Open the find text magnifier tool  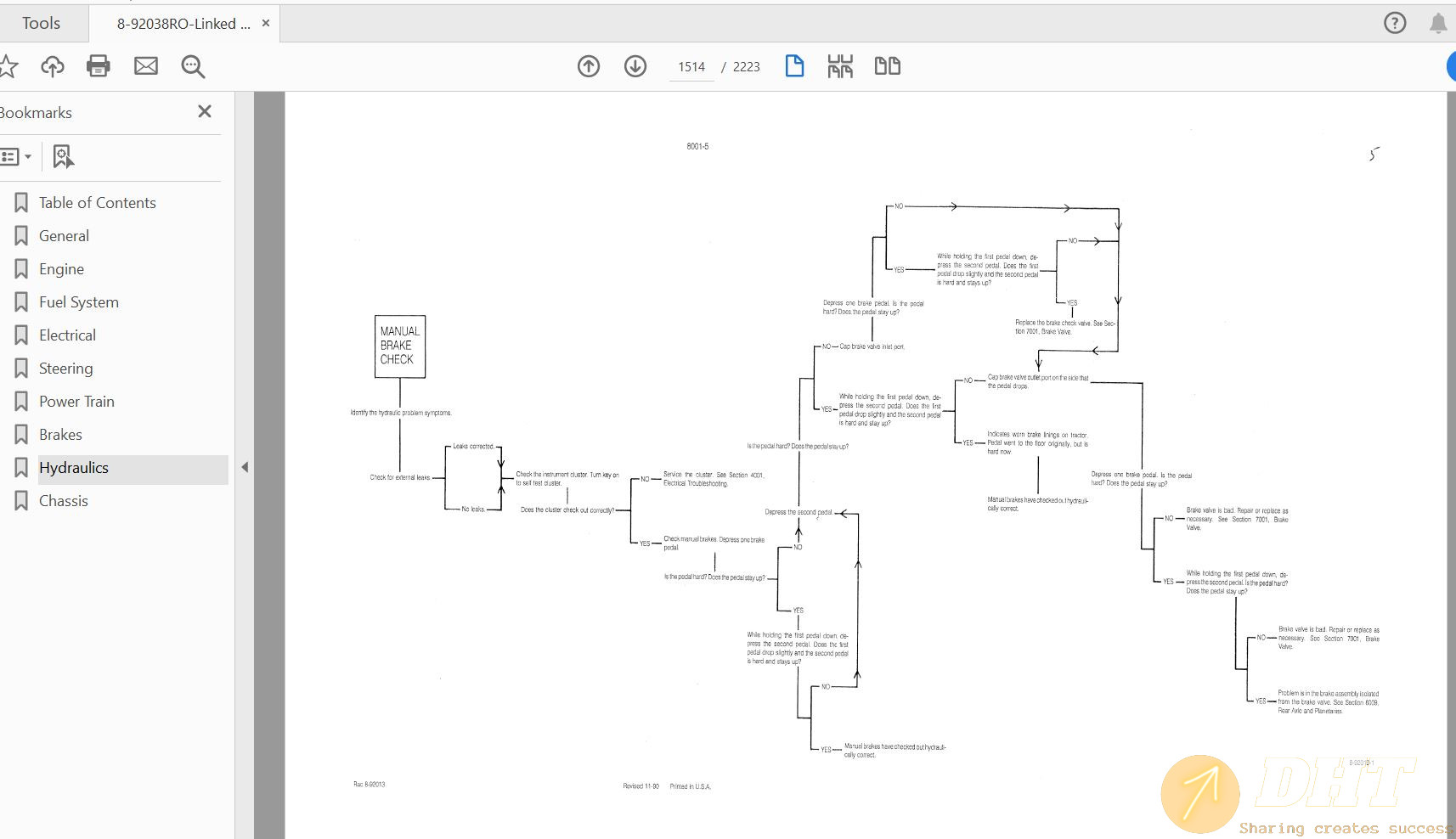[193, 66]
